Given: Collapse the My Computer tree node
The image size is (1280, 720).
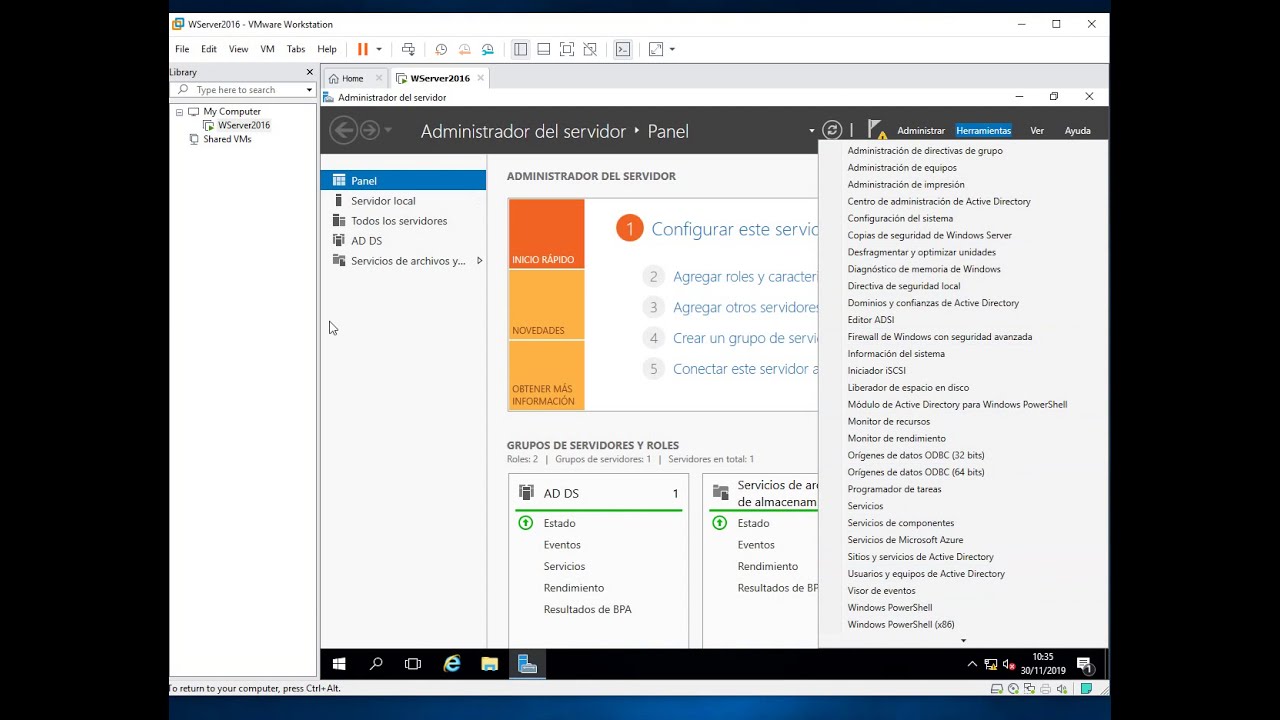Looking at the screenshot, I should pos(179,112).
